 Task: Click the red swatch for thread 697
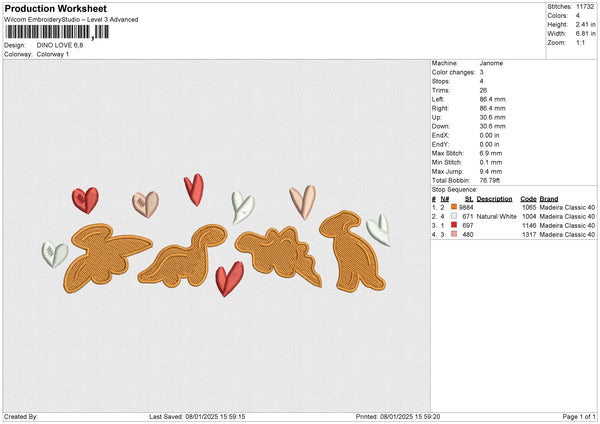click(454, 225)
